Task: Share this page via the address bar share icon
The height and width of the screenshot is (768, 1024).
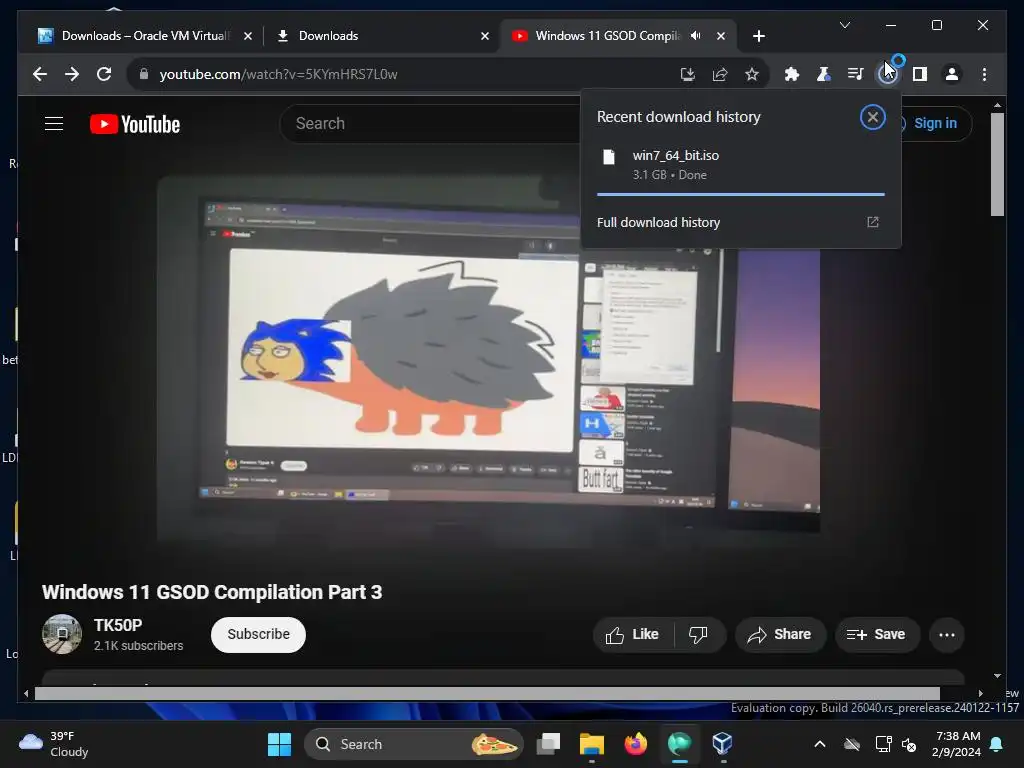Action: click(720, 74)
